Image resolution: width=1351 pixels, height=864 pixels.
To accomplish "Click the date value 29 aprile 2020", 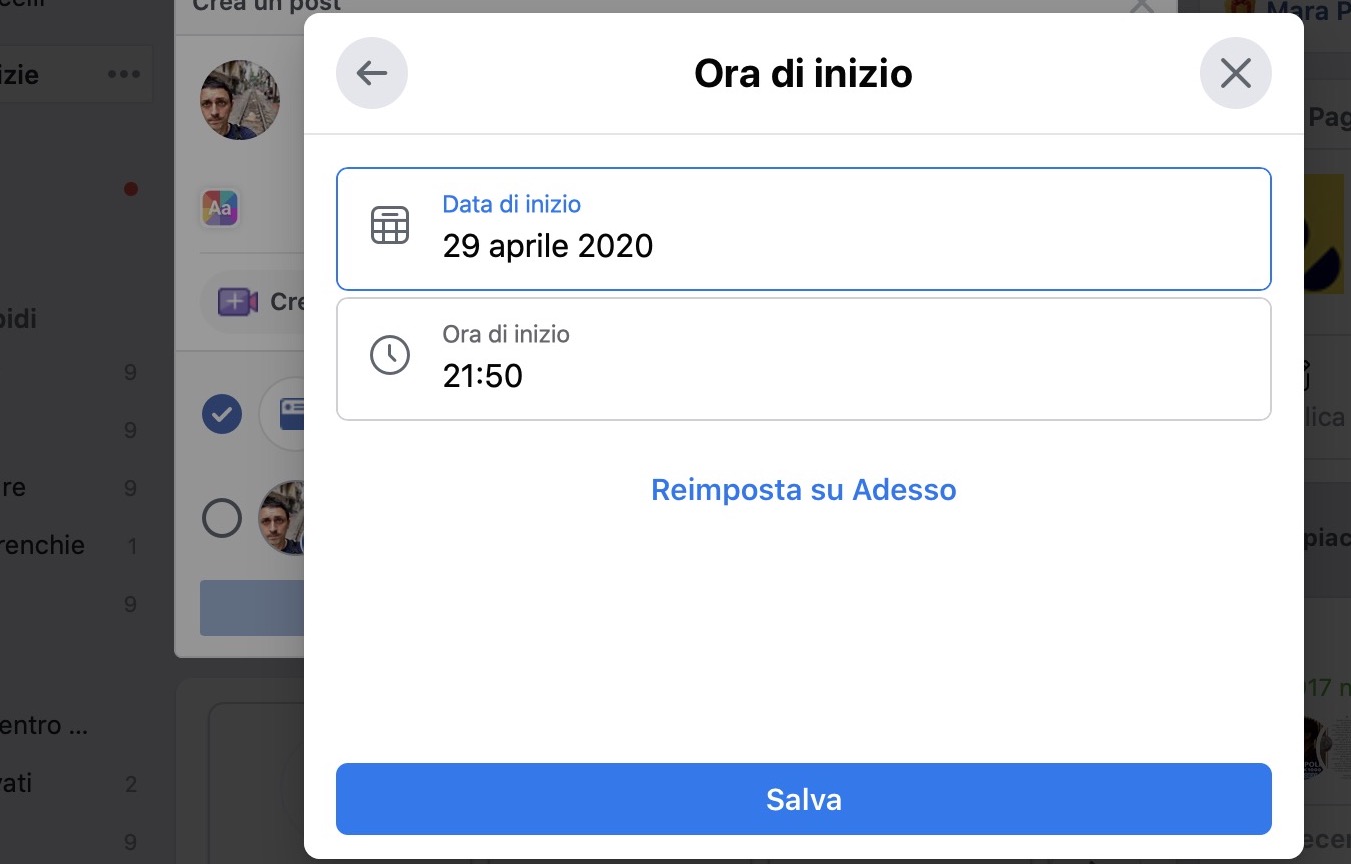I will (548, 246).
